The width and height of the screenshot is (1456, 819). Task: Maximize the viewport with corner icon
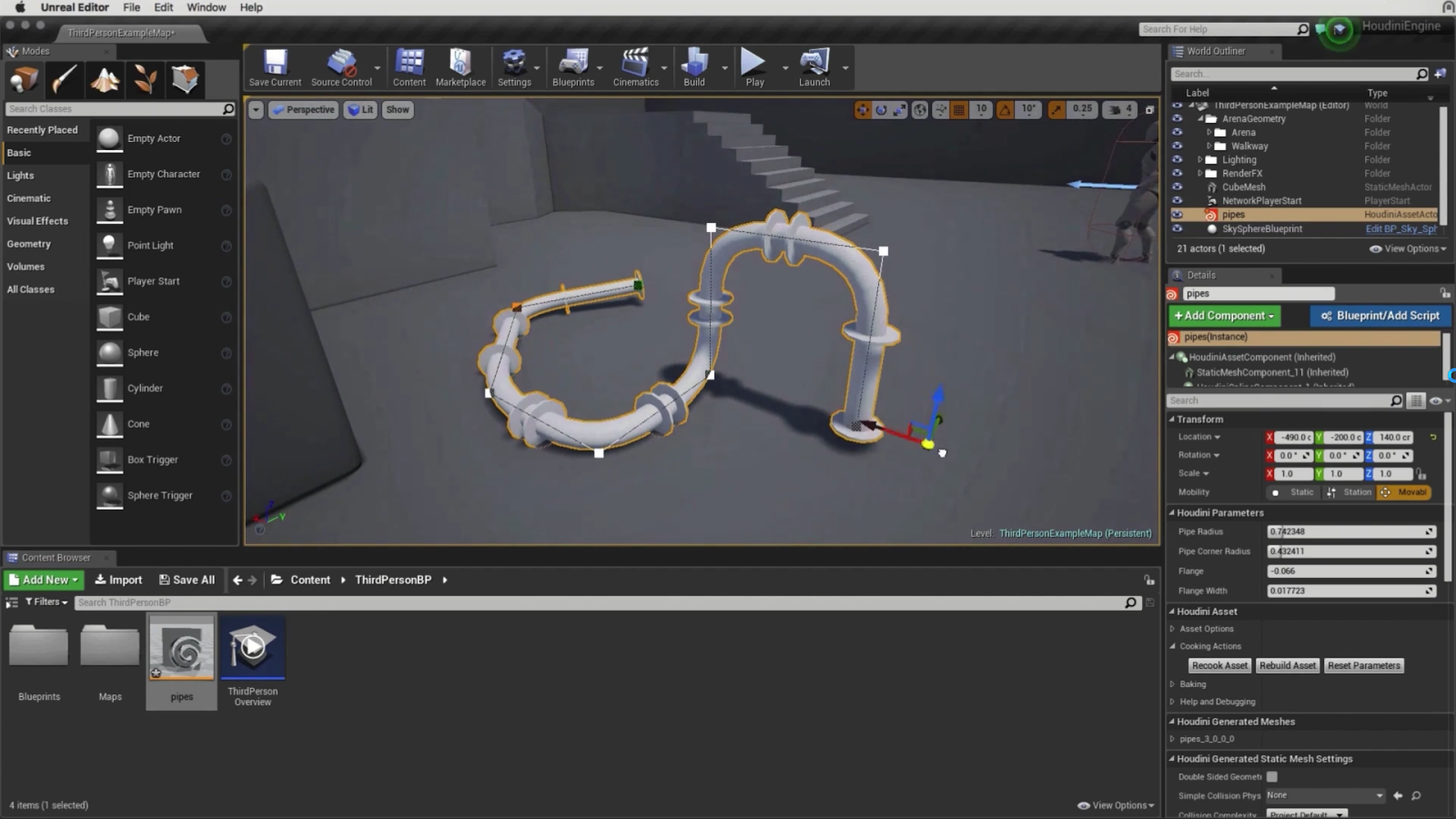pos(1149,110)
